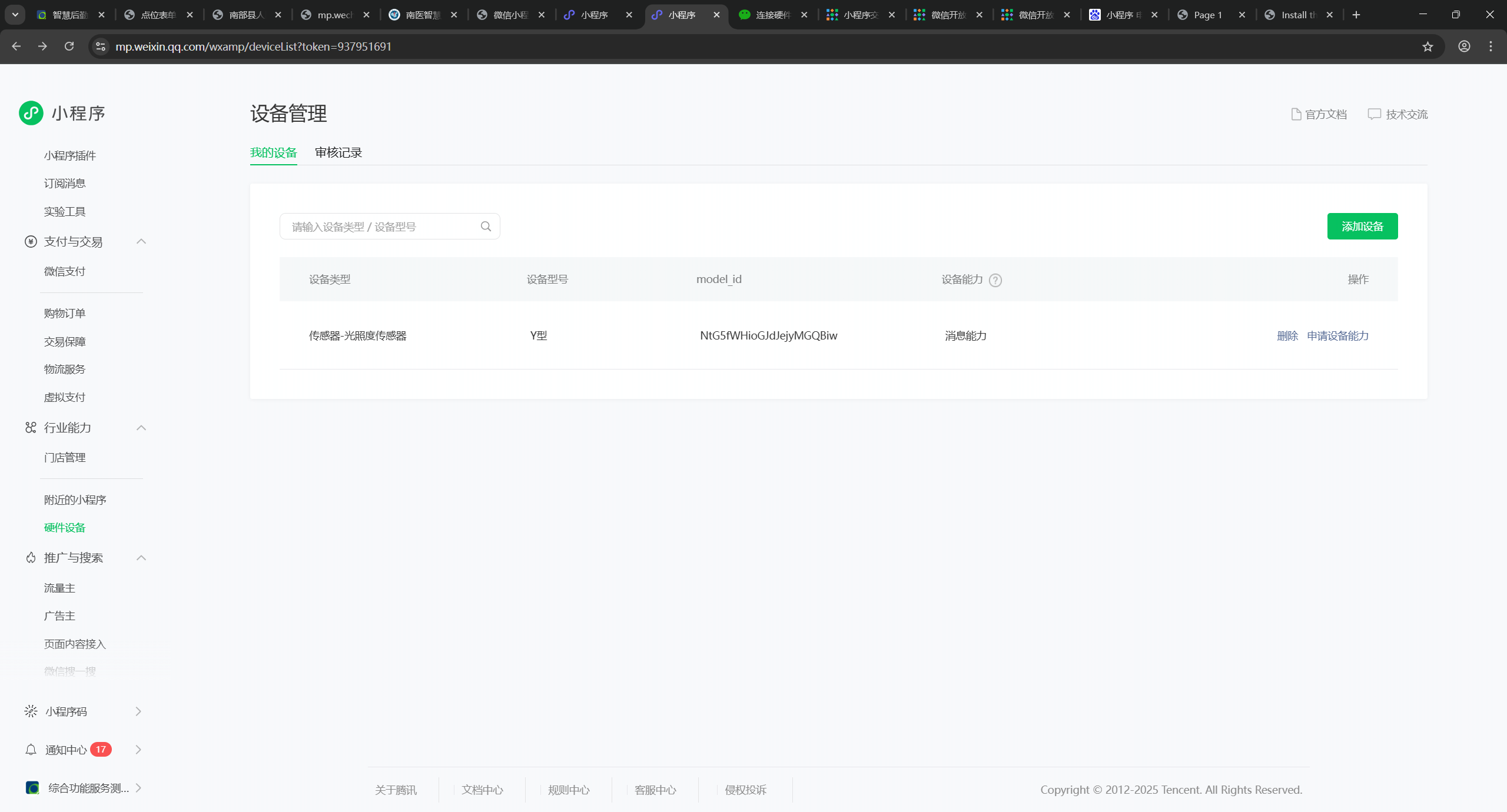Screen dimensions: 1507x812
Task: Click the 删除 link for the sensor device
Action: click(x=1287, y=336)
